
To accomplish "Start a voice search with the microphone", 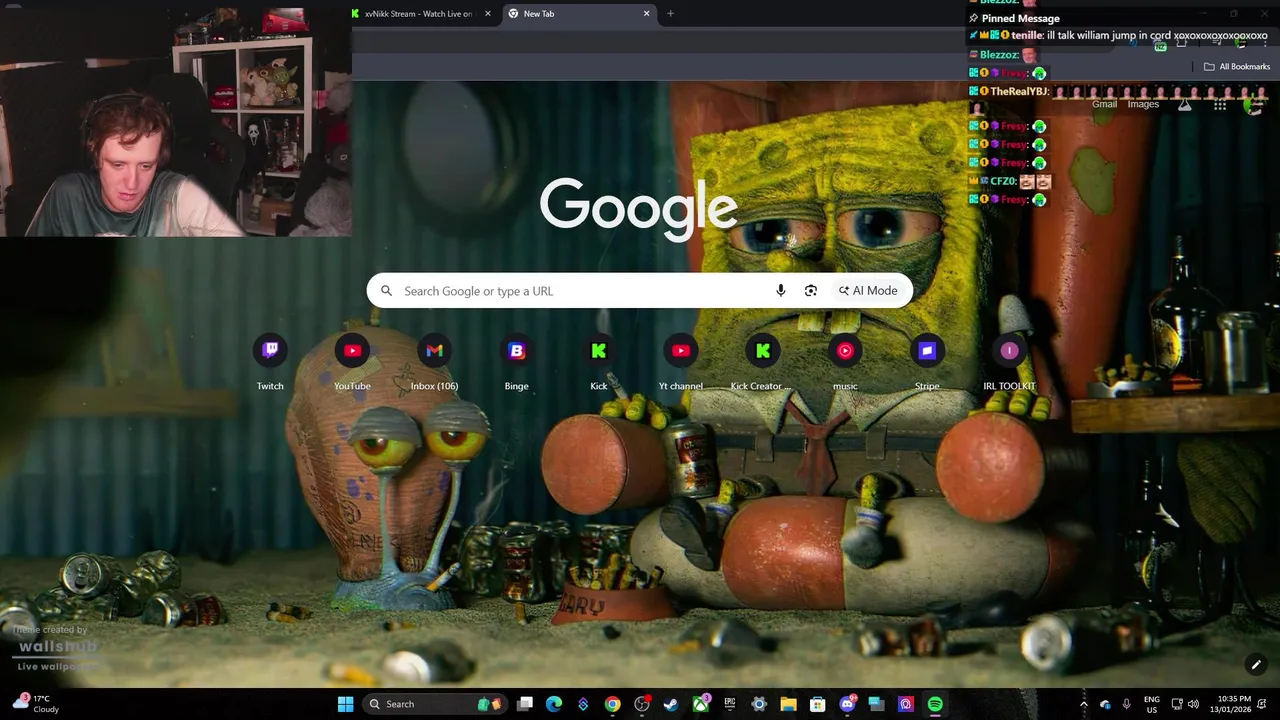I will click(781, 291).
